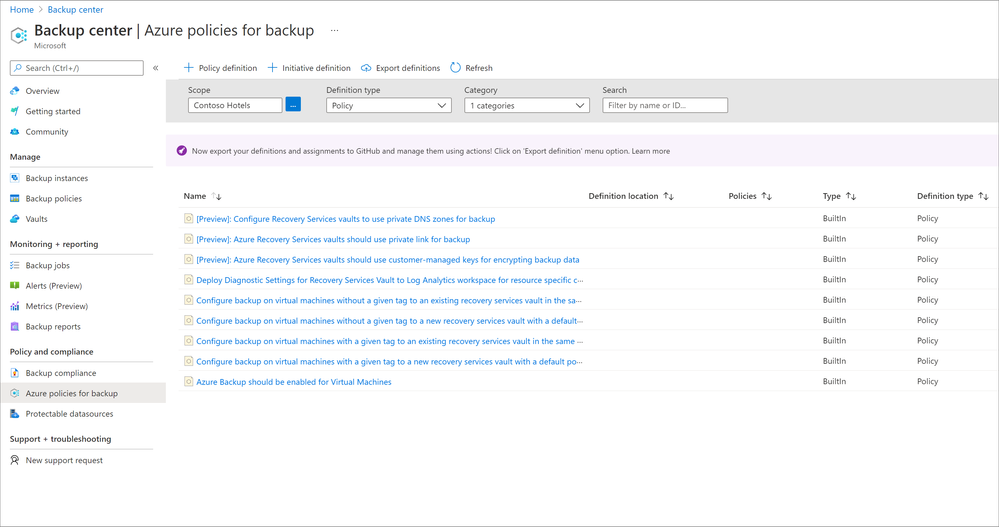999x527 pixels.
Task: Open the ellipsis menu beside page title
Action: point(334,31)
